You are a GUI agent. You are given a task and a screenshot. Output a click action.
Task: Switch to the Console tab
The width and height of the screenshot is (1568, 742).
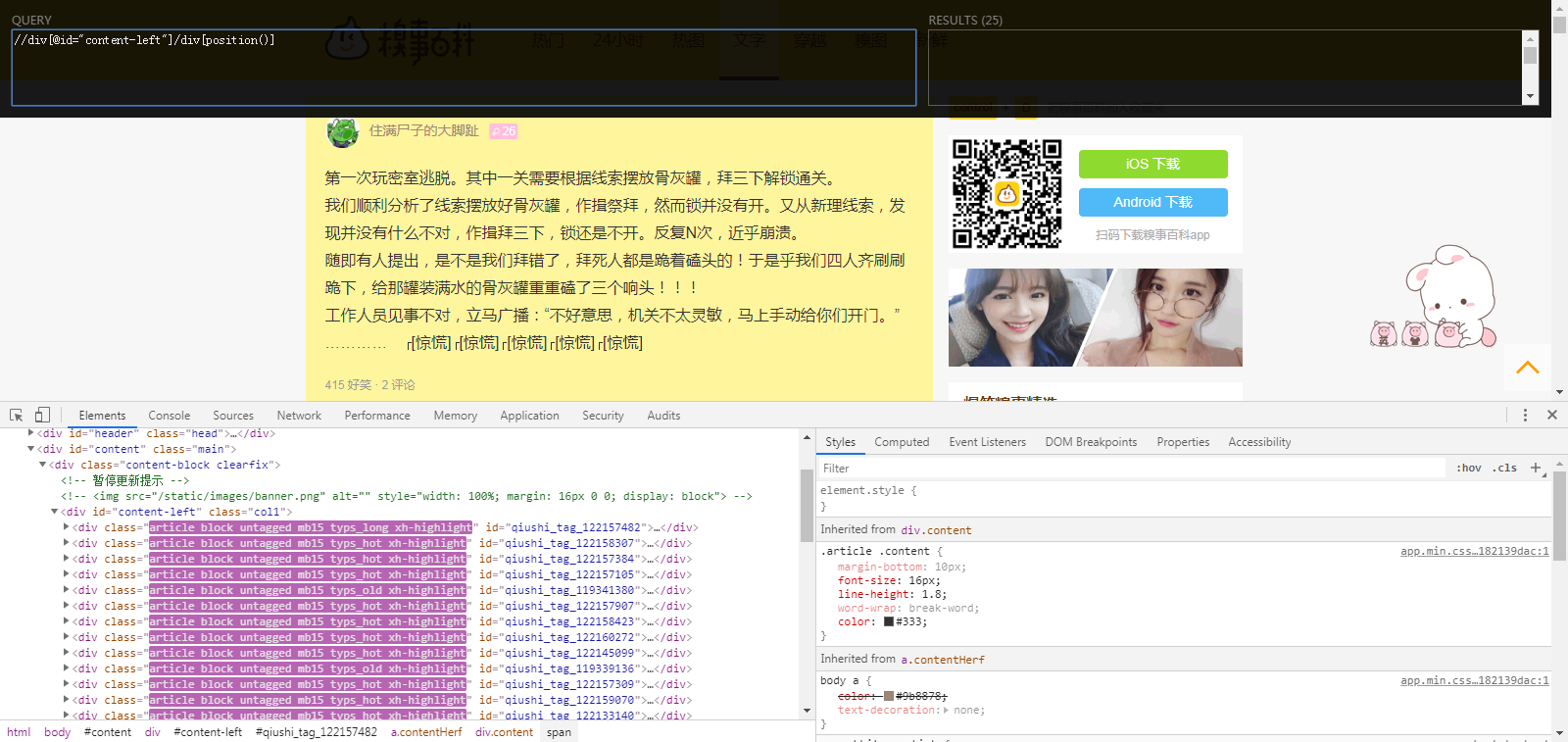click(x=170, y=416)
